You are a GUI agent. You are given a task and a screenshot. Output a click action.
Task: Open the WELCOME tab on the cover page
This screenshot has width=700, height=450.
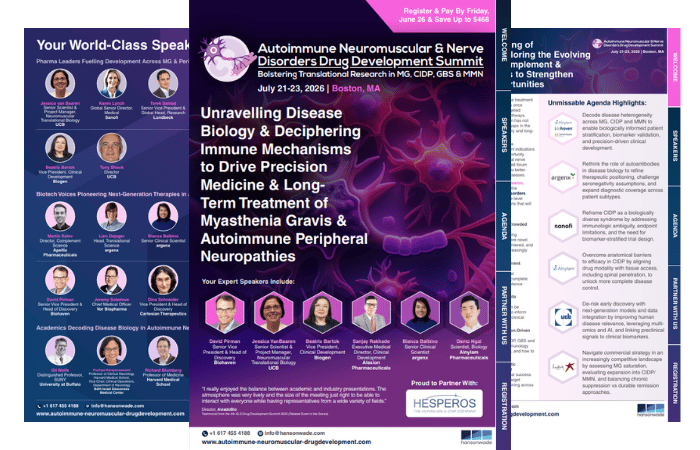pyautogui.click(x=504, y=45)
